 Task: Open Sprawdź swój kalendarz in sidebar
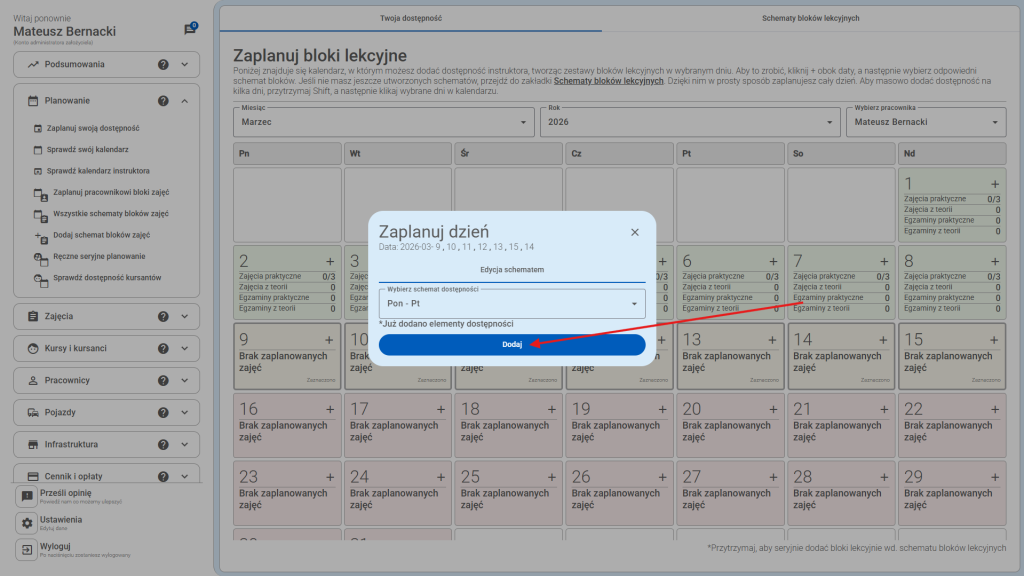[x=89, y=150]
